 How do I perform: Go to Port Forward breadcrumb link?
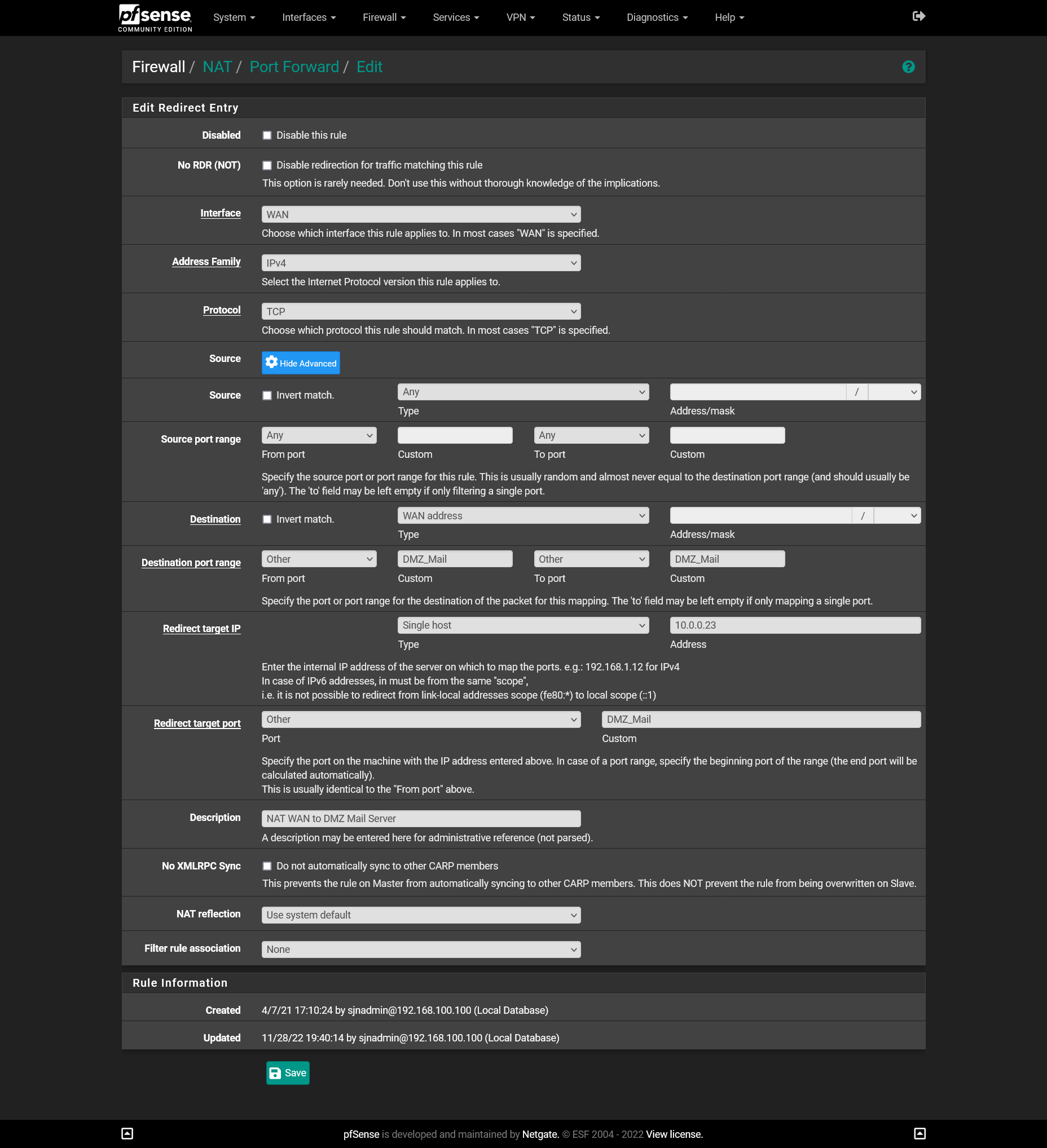(x=294, y=67)
